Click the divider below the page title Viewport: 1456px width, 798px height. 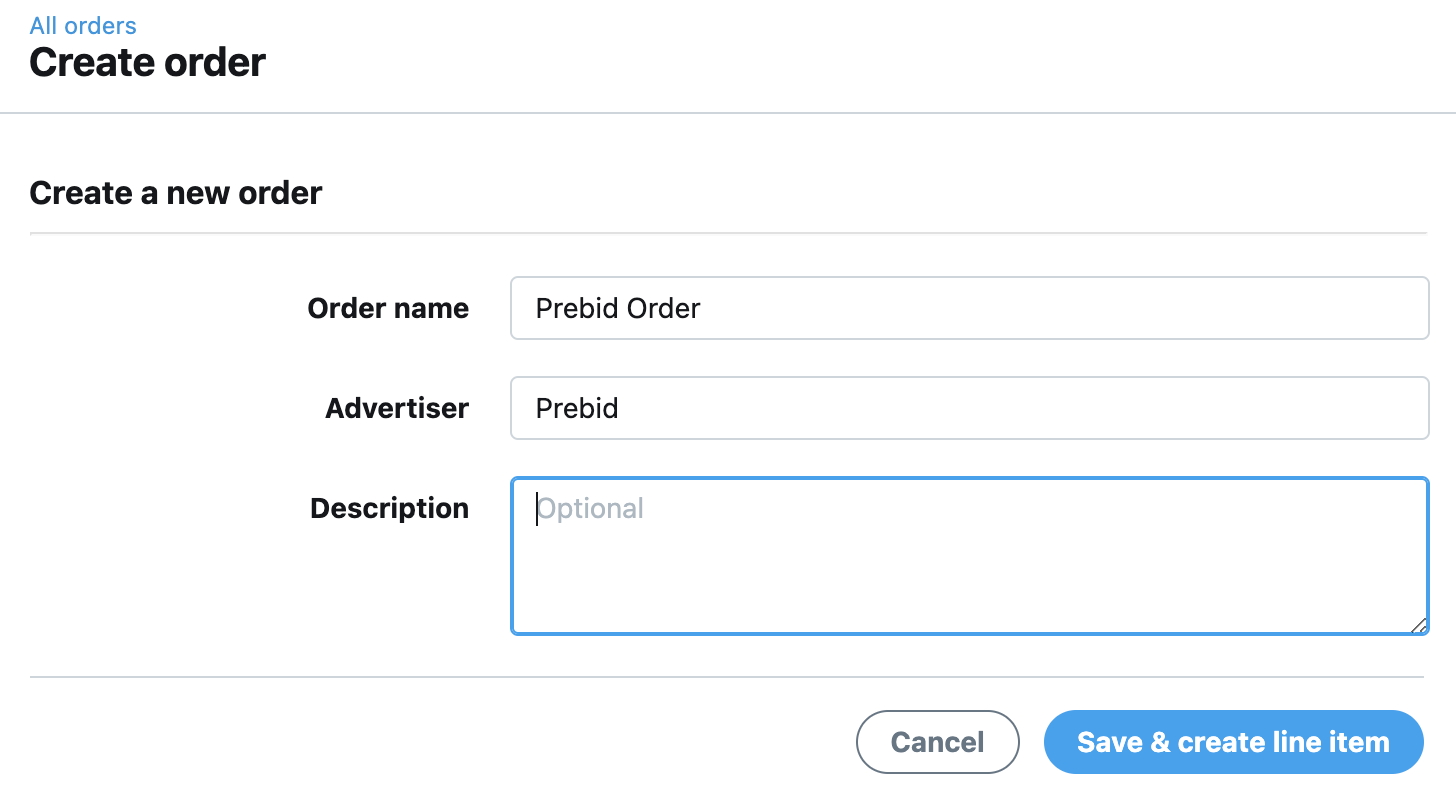coord(728,113)
